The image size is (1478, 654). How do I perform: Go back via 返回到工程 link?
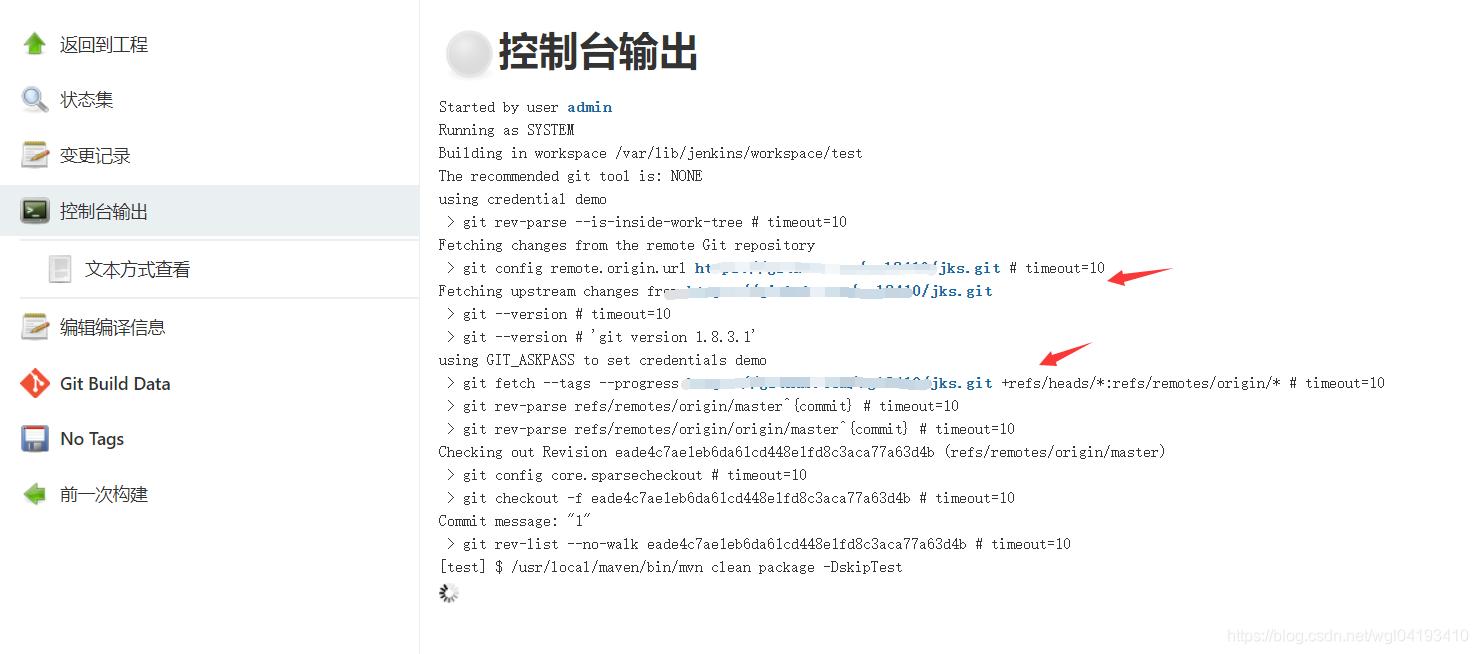[104, 44]
